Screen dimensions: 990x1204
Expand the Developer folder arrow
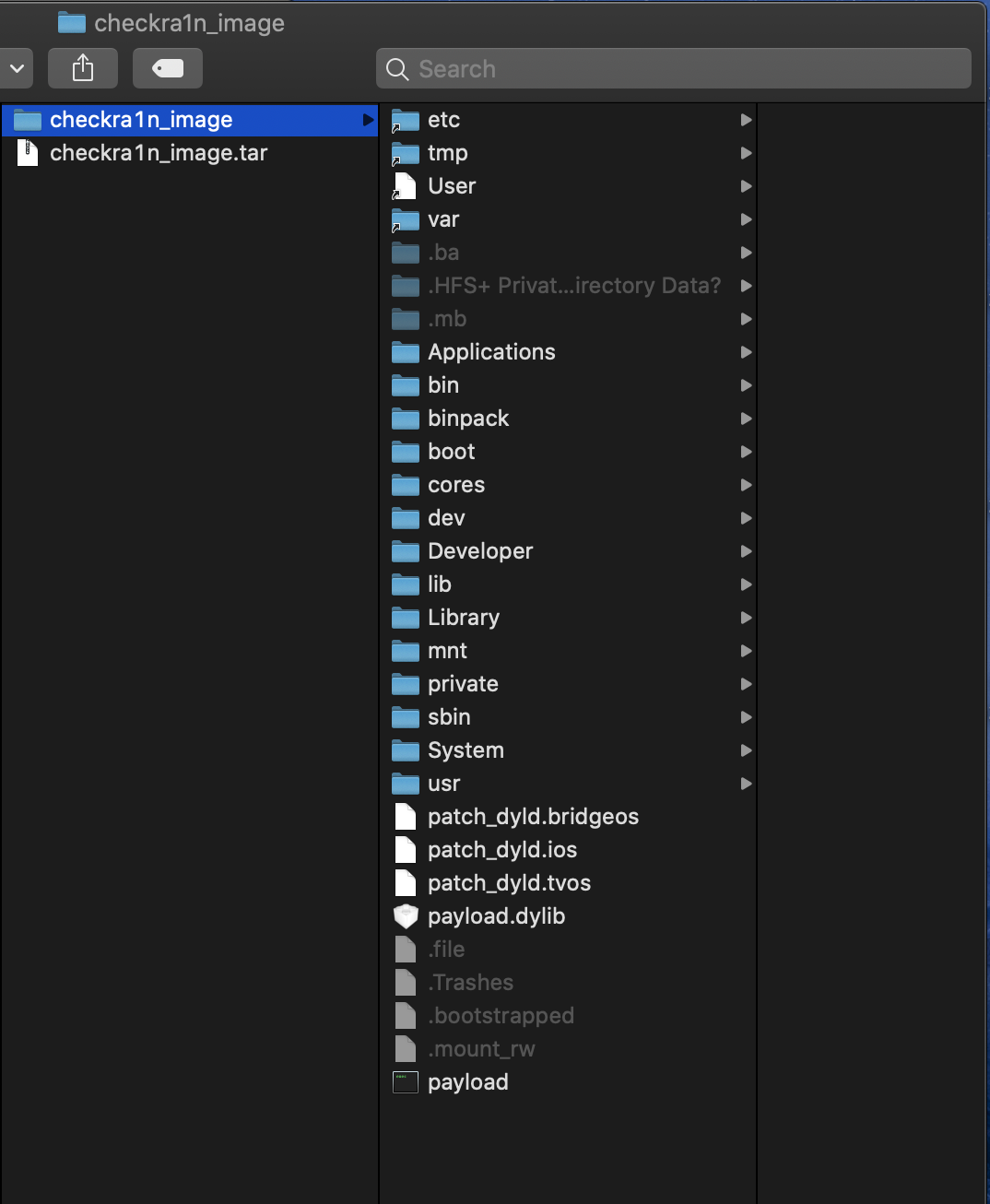746,551
